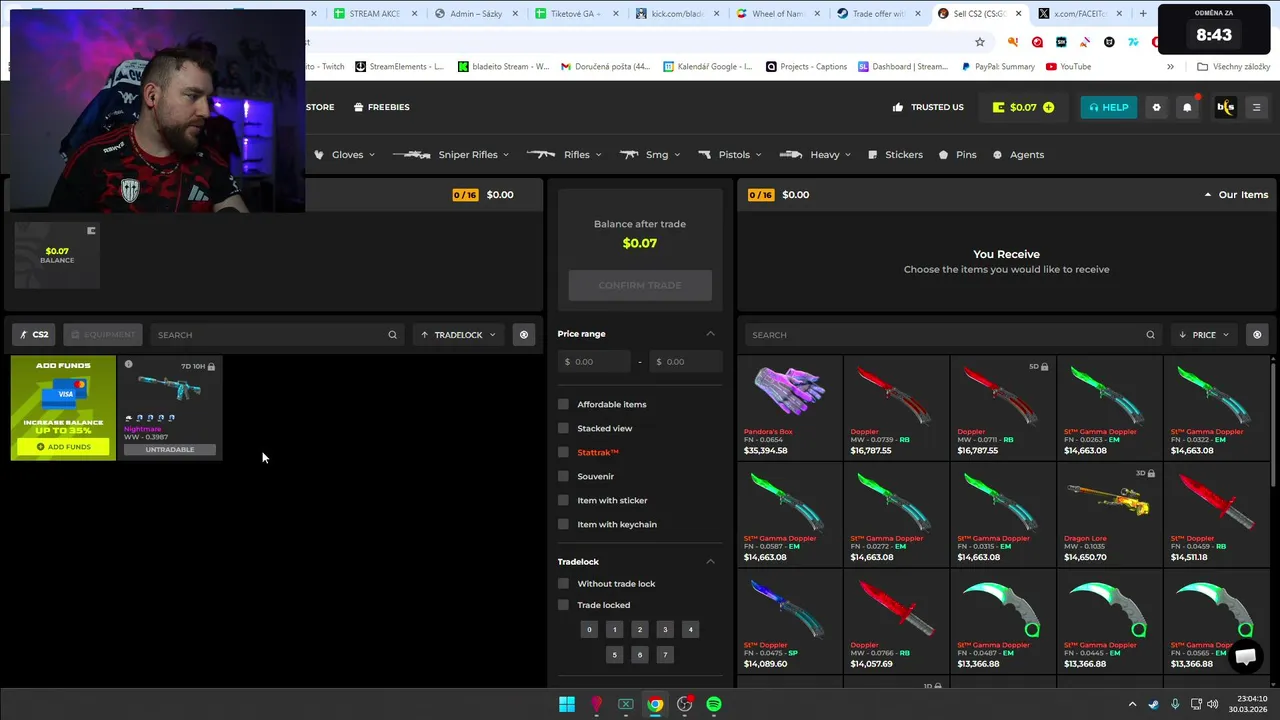Screen dimensions: 1280x720
Task: Click minimum price input field
Action: tap(595, 362)
